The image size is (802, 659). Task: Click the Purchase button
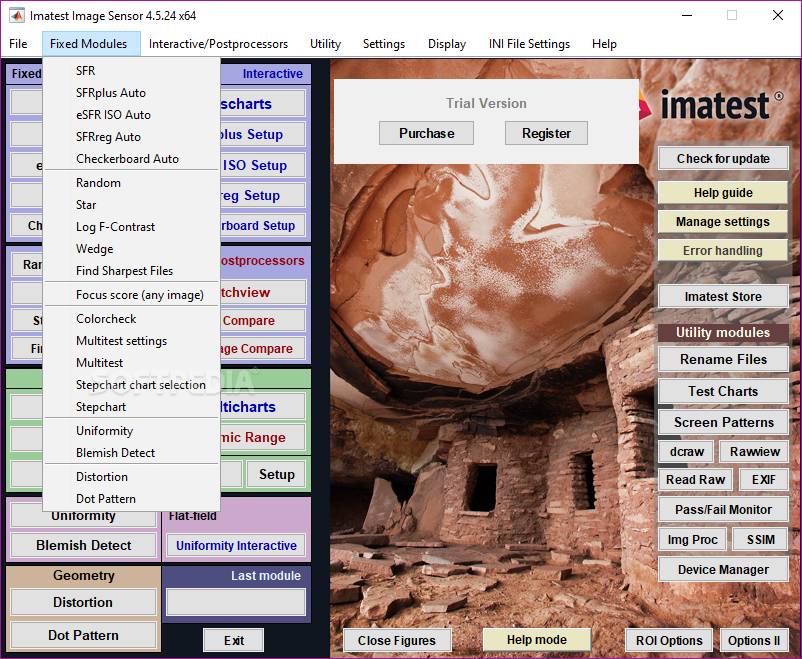click(x=426, y=134)
